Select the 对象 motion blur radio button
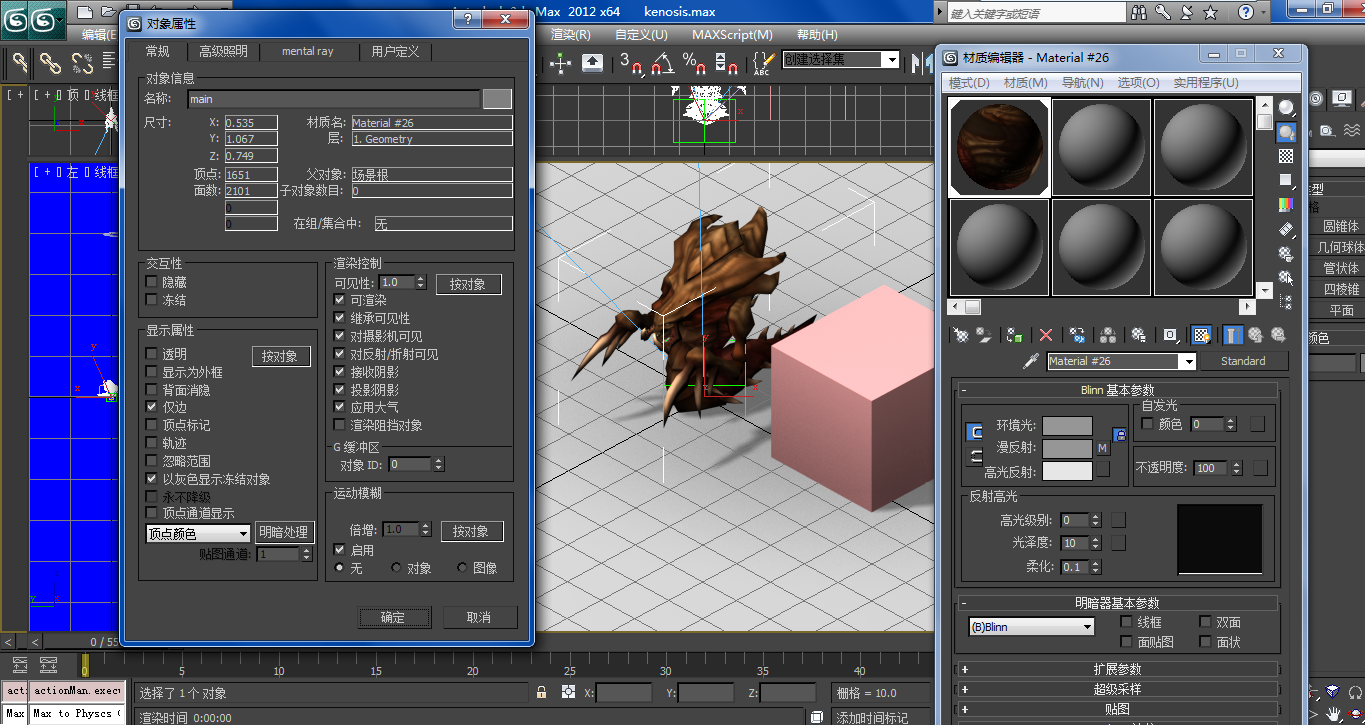This screenshot has width=1365, height=725. tap(397, 567)
